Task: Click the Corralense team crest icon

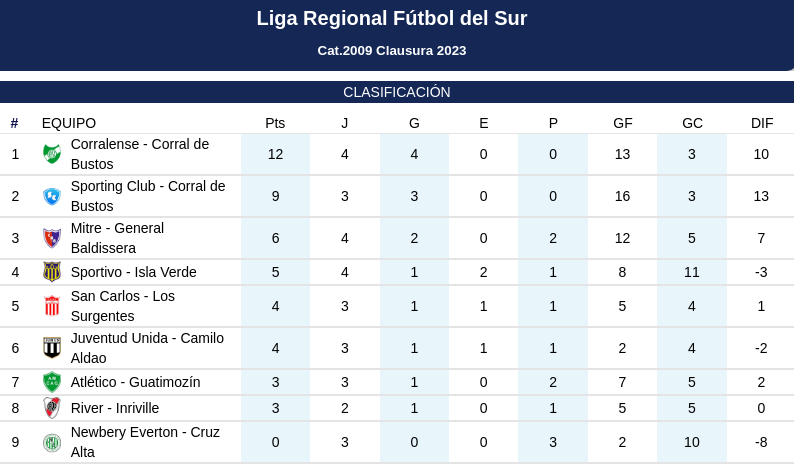Action: (x=52, y=154)
